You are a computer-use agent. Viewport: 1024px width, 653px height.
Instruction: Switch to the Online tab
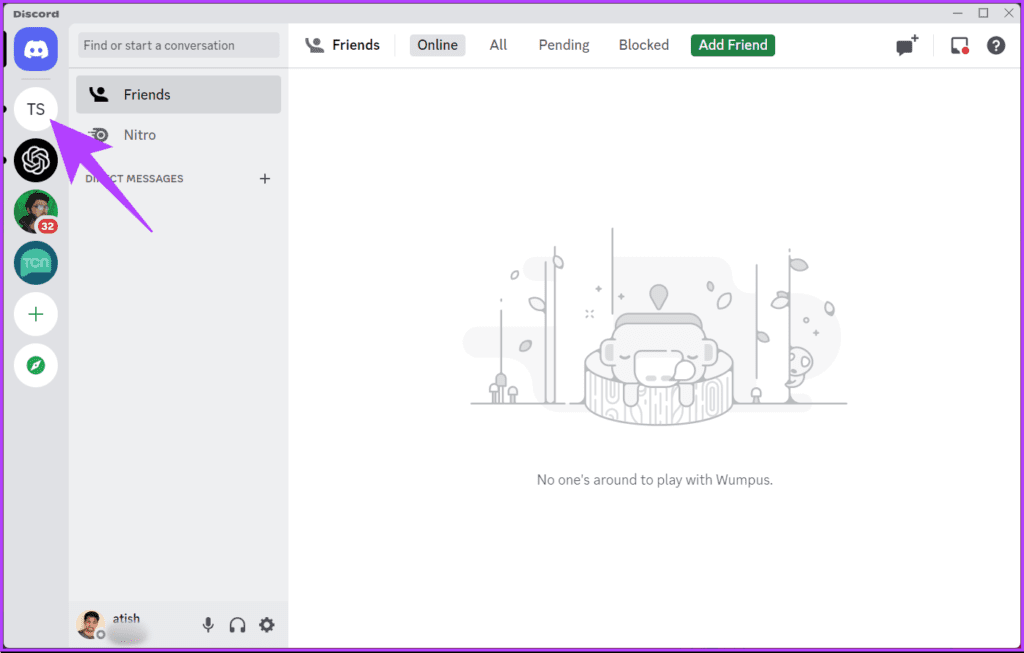click(x=438, y=45)
